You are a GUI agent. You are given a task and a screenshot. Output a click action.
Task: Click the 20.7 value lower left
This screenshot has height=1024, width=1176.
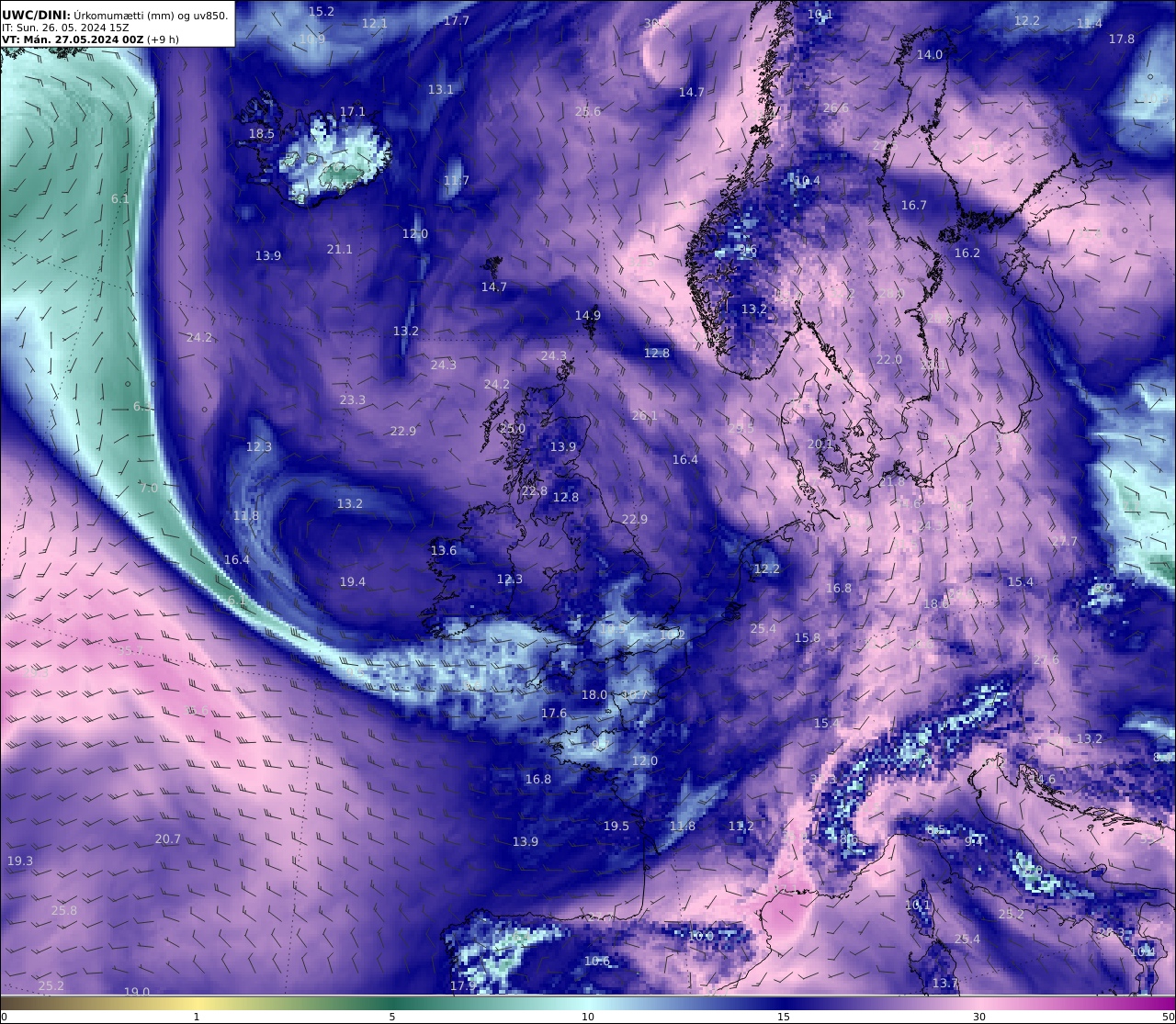click(168, 838)
